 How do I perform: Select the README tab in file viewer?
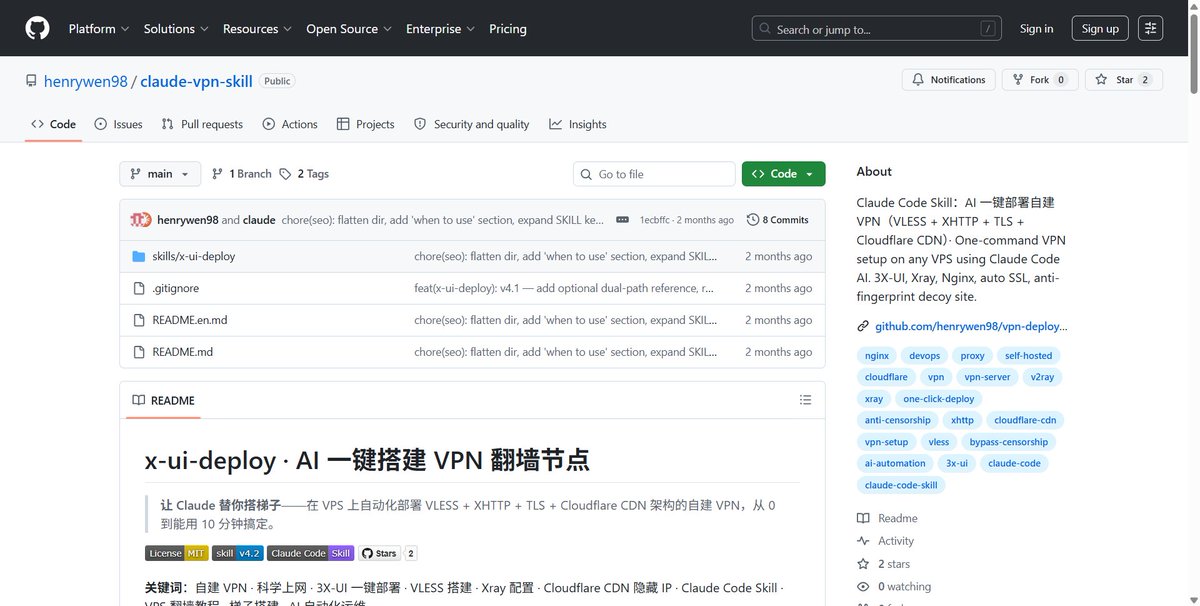[x=163, y=400]
